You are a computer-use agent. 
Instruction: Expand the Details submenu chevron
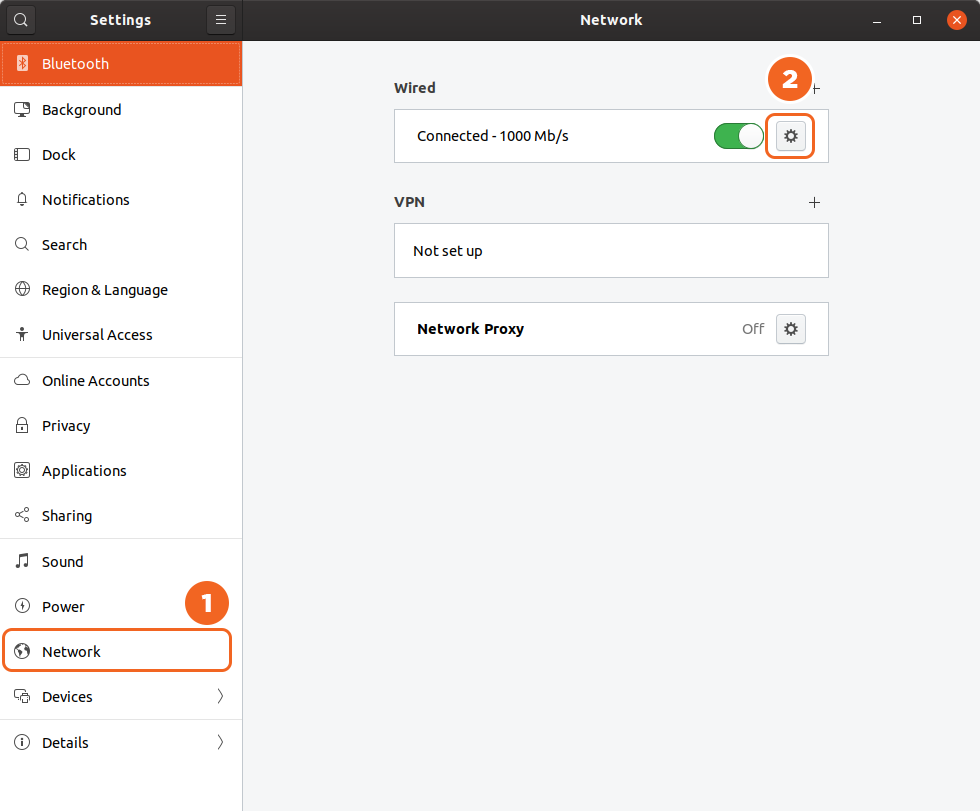[220, 743]
